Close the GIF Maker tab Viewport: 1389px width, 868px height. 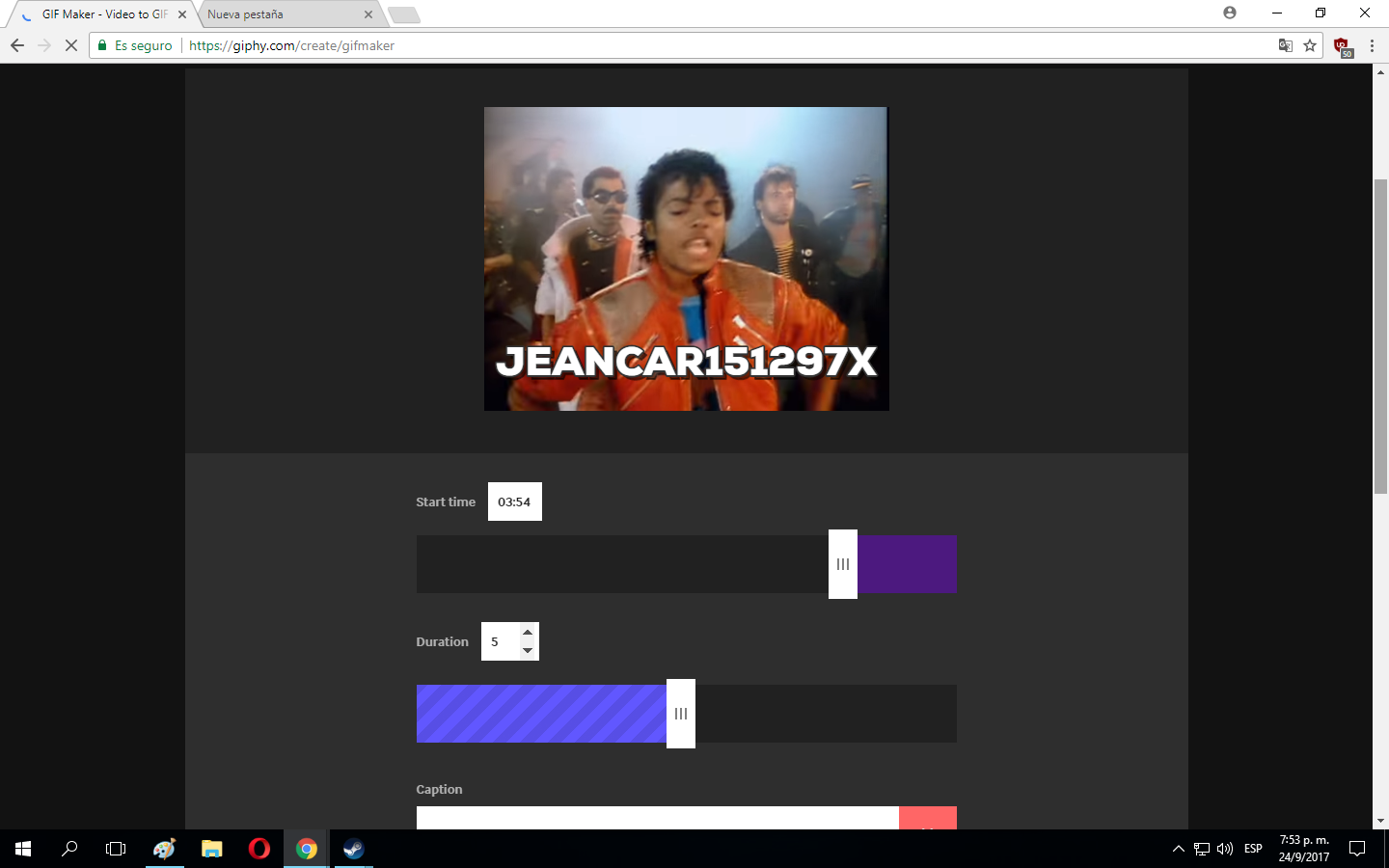tap(182, 14)
